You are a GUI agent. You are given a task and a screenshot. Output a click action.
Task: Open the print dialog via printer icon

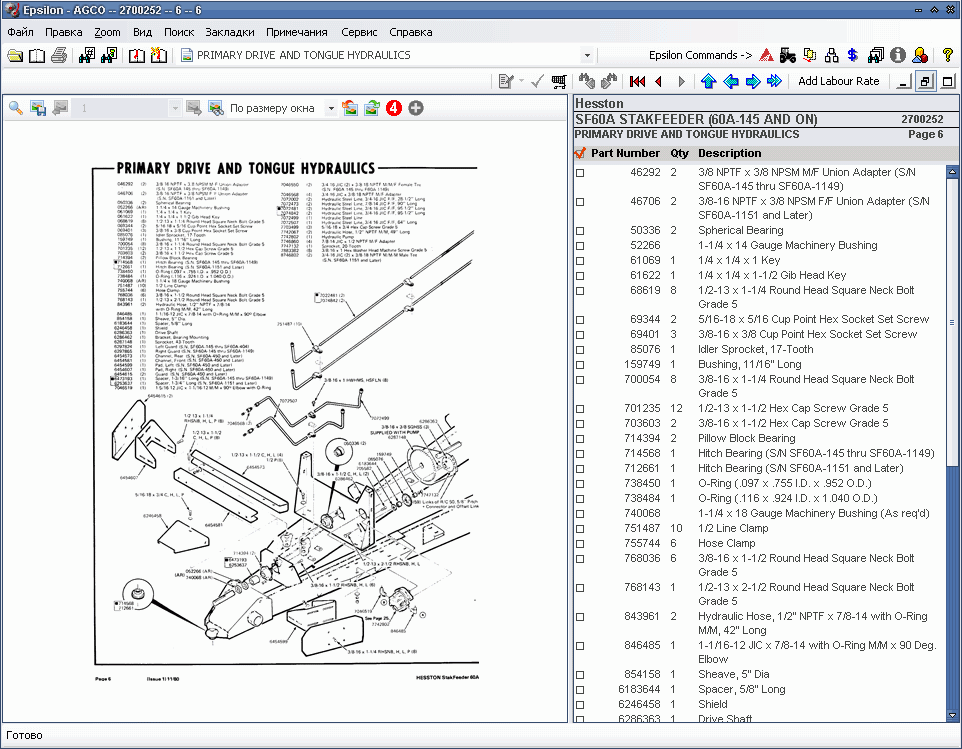(60, 55)
